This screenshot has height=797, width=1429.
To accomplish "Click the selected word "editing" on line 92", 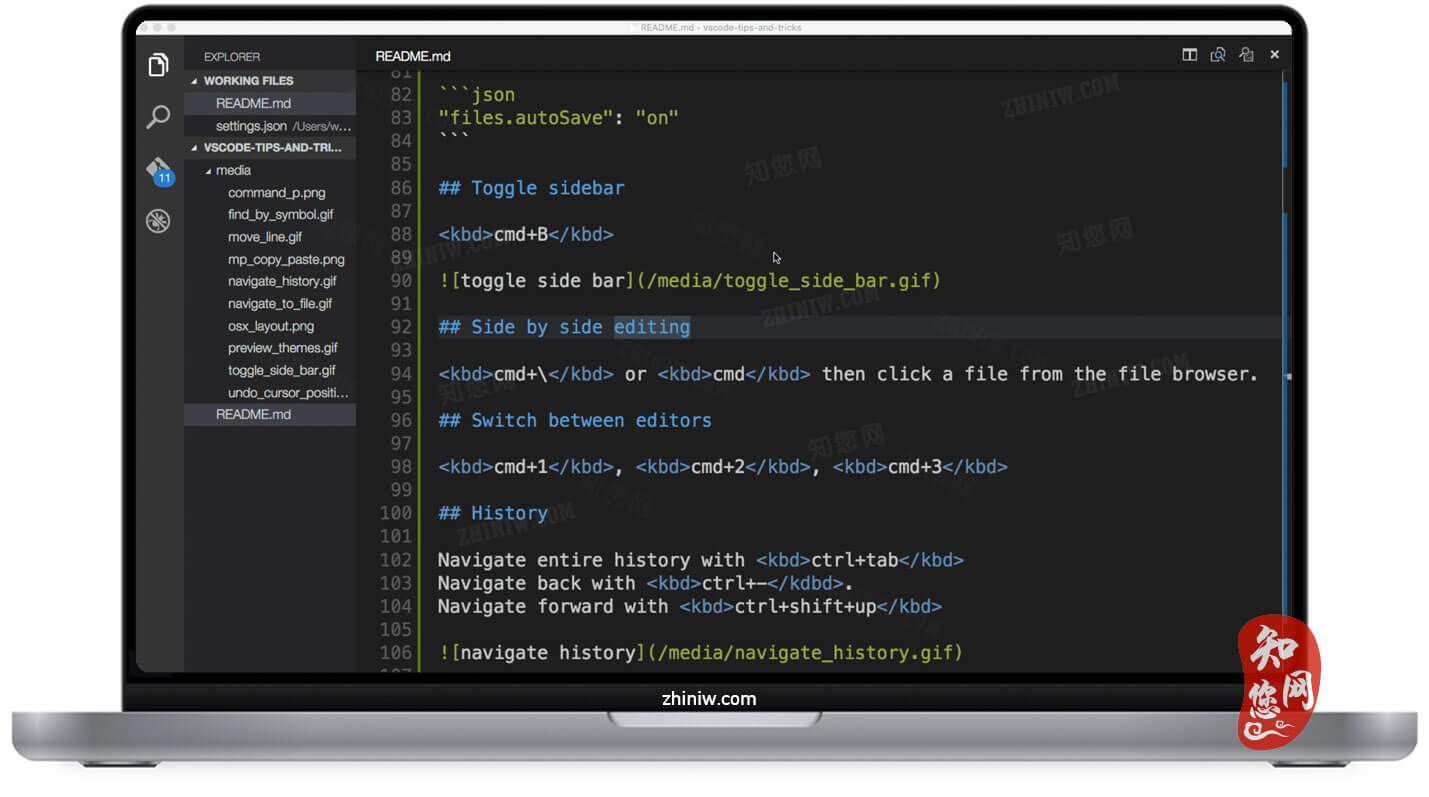I will pos(652,327).
